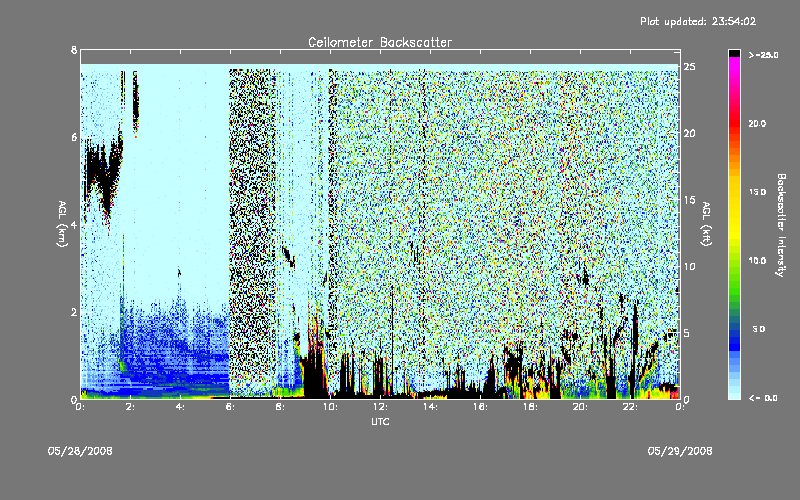Click the '4:' hour tick on time axis
Image resolution: width=800 pixels, height=500 pixels.
[x=181, y=407]
